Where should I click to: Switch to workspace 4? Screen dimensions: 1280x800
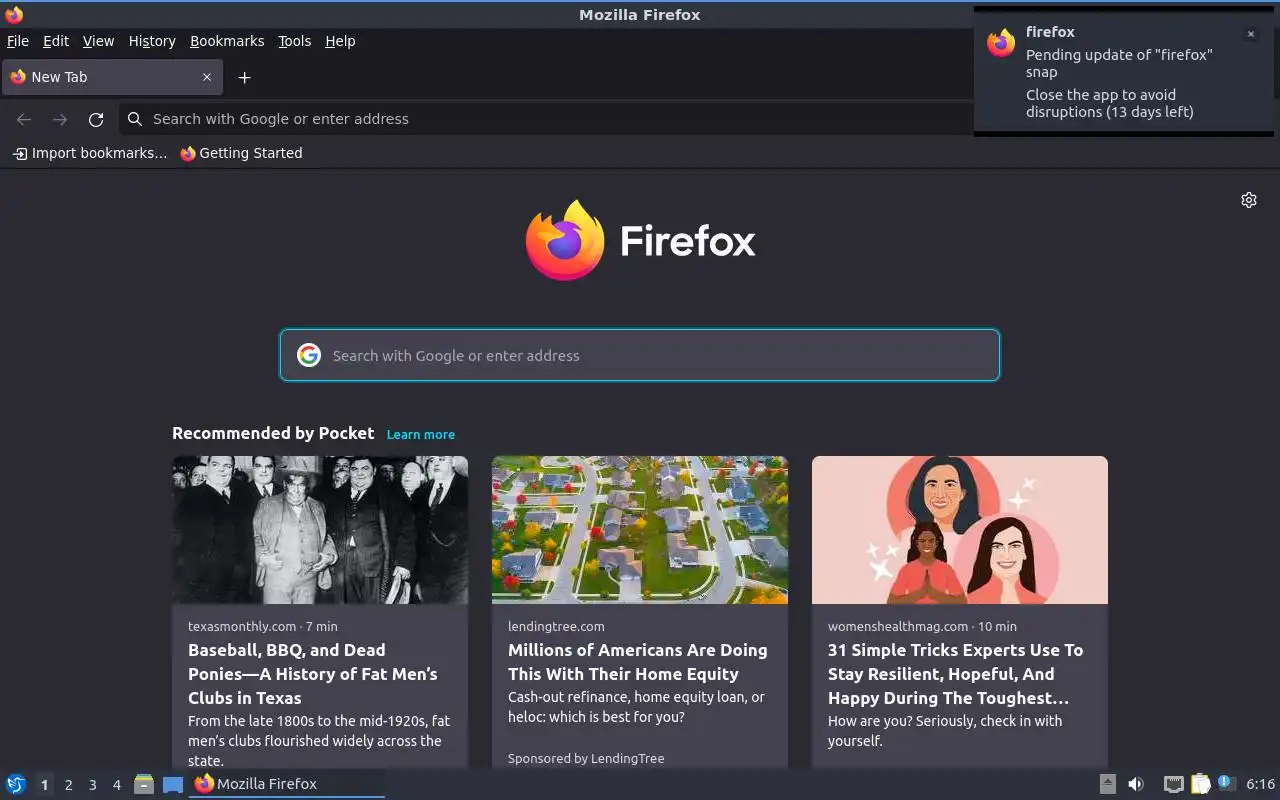coord(116,785)
